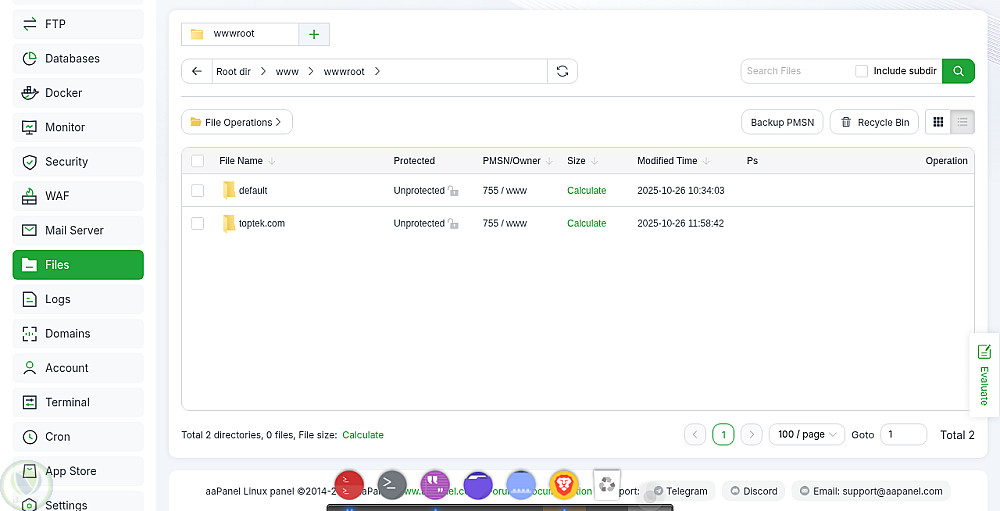Open the Databases sidebar item
1000x511 pixels.
tap(78, 59)
